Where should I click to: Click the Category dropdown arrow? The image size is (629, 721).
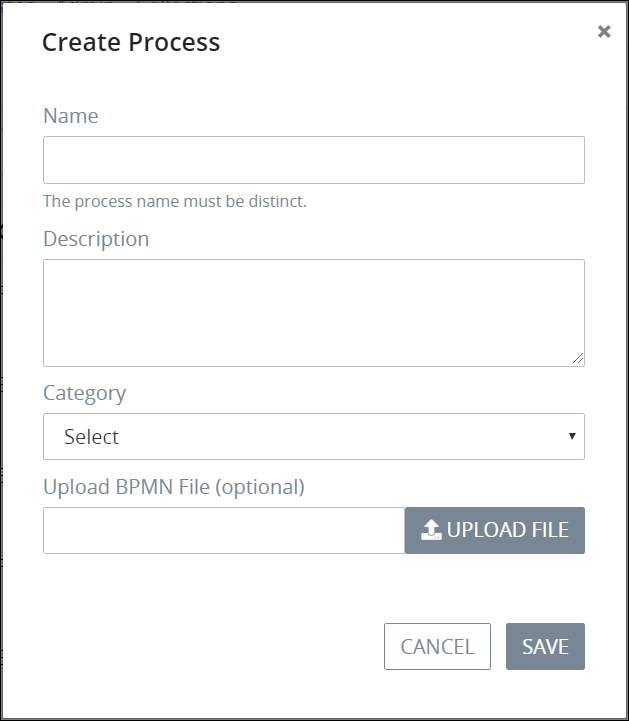click(x=571, y=437)
